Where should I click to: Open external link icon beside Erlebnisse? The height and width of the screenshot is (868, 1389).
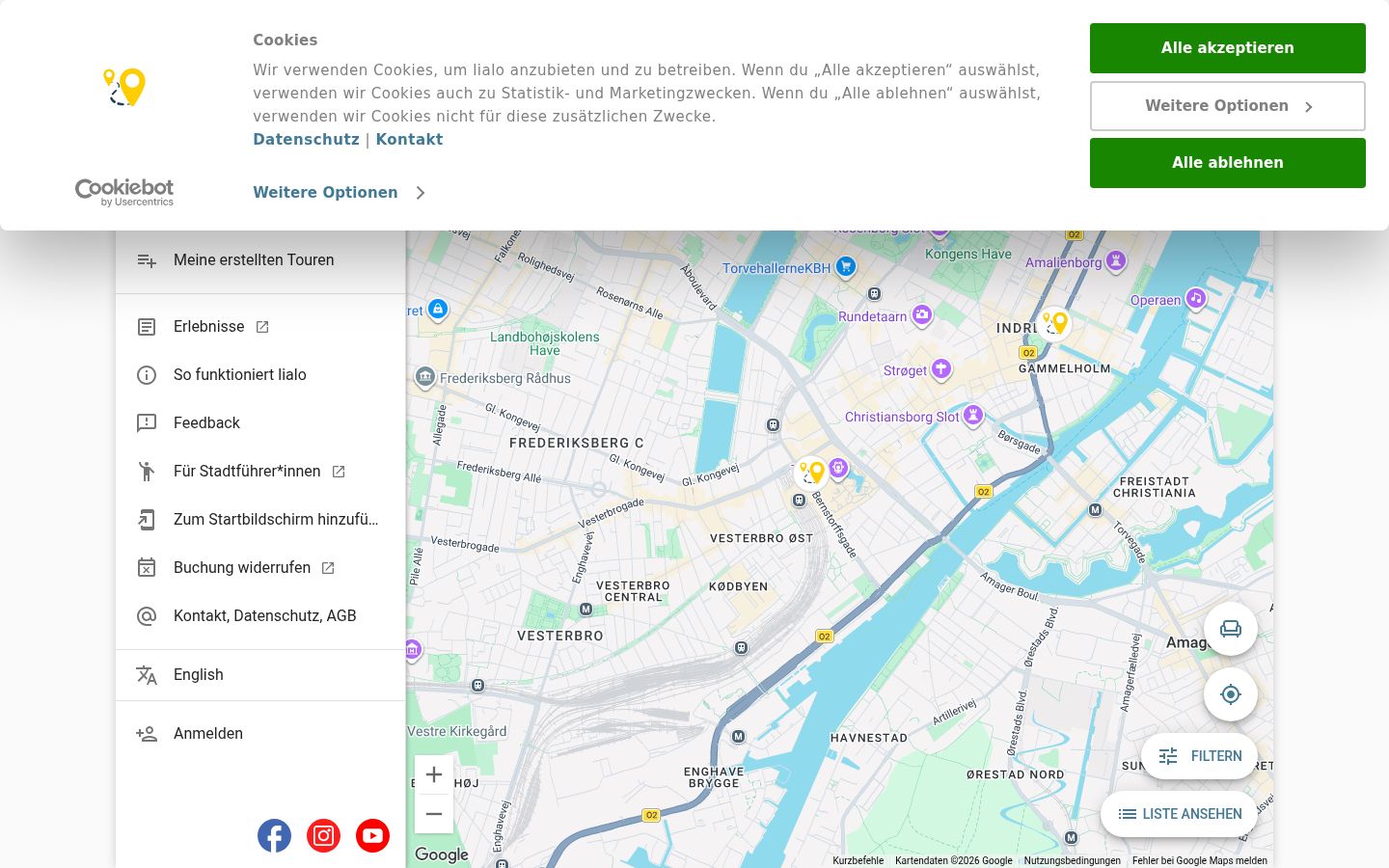click(x=262, y=327)
